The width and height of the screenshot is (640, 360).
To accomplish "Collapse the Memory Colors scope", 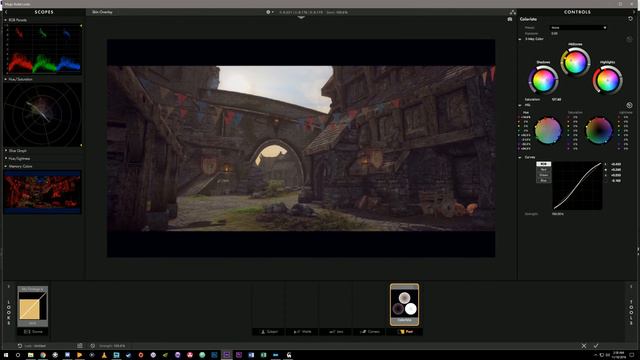I will click(6, 167).
